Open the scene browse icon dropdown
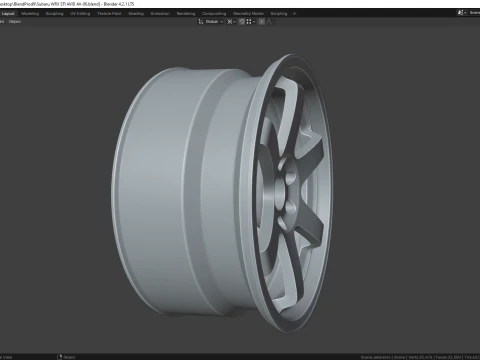The image size is (480, 360). 462,13
